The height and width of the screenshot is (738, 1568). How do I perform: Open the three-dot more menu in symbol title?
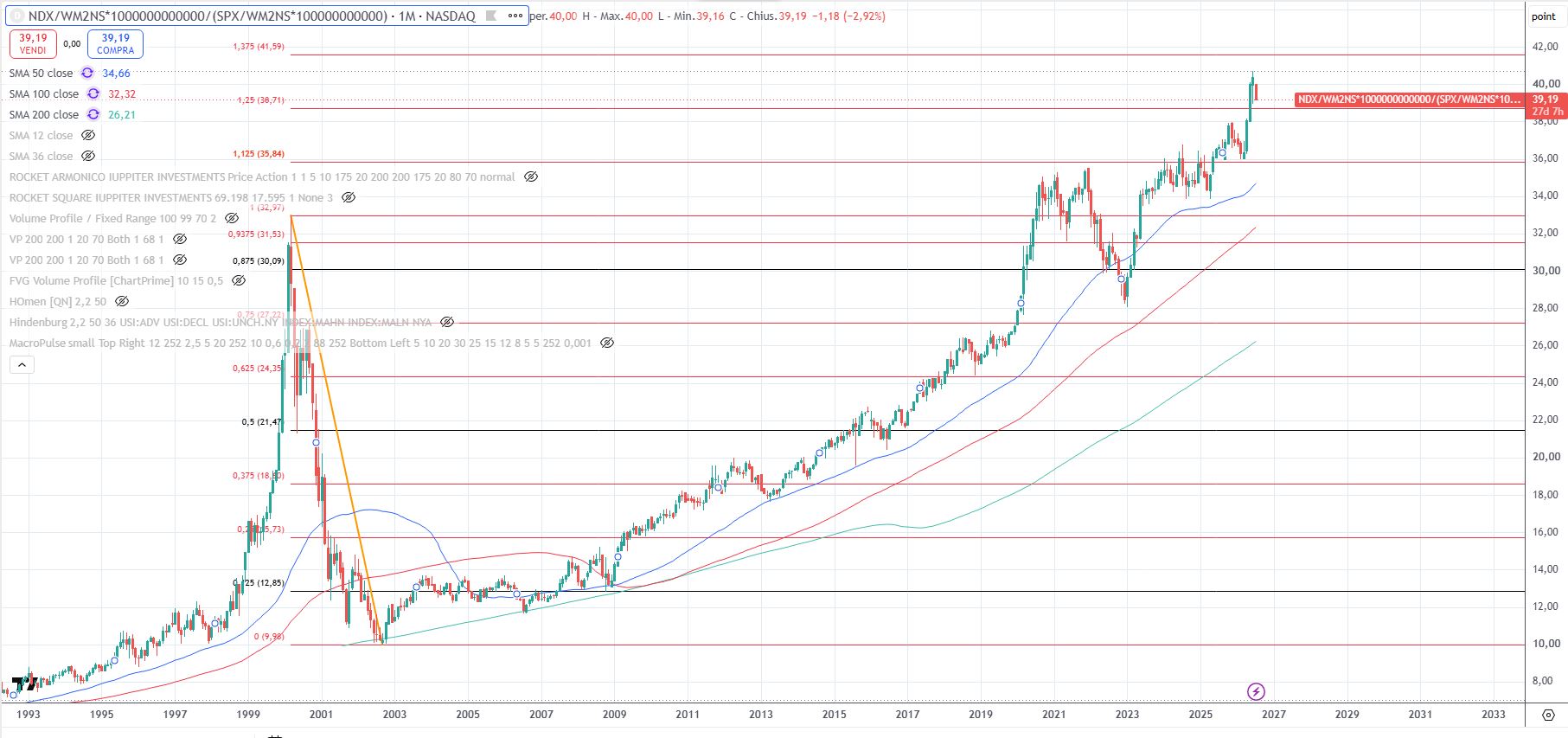tap(515, 16)
